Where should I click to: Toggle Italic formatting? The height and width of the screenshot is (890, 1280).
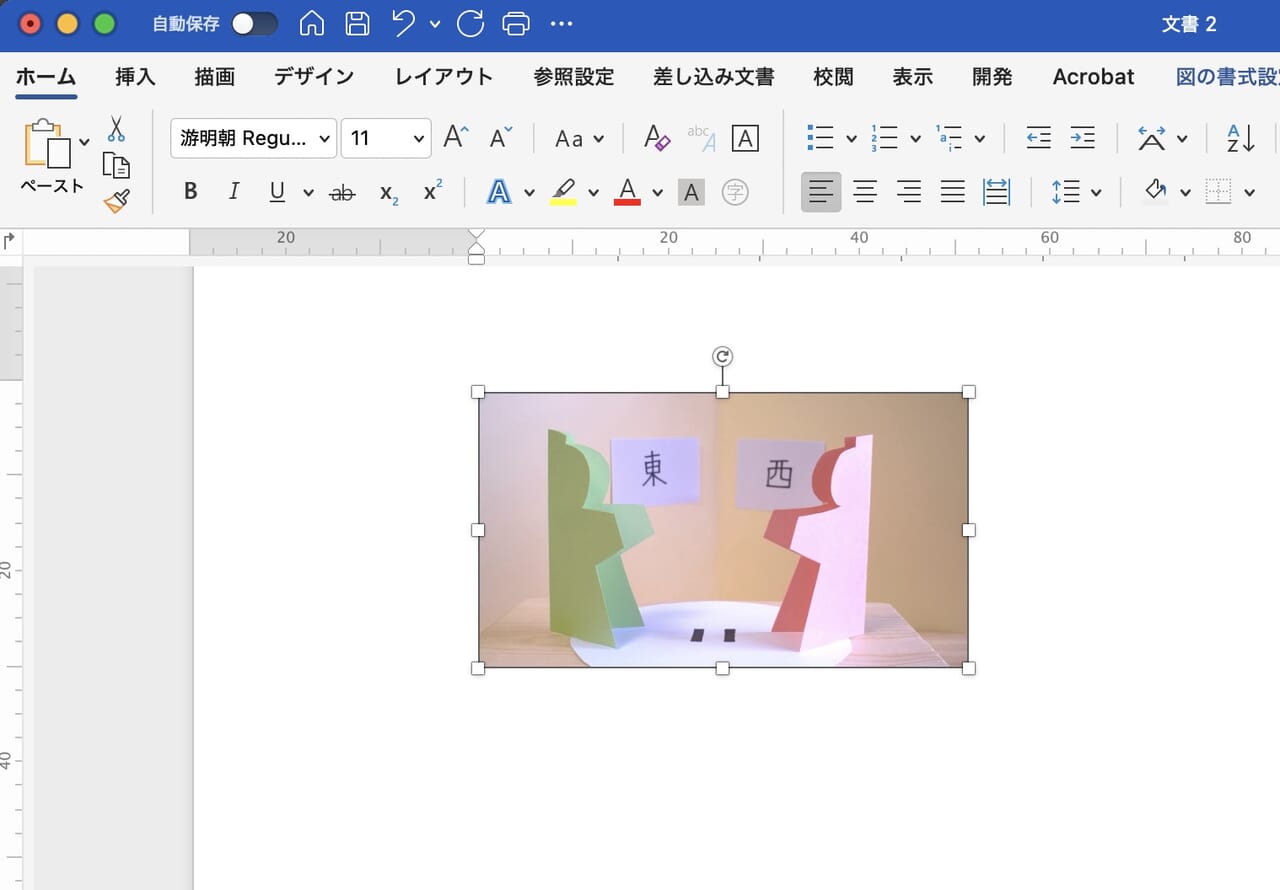coord(234,192)
